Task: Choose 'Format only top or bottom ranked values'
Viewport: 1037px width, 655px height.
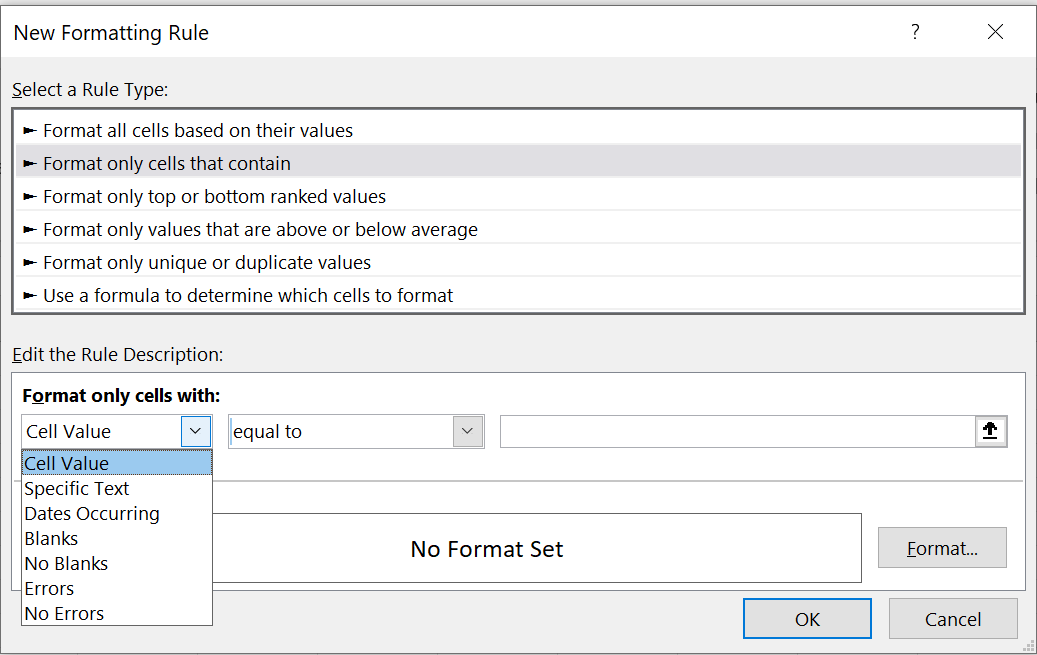Action: [x=214, y=196]
